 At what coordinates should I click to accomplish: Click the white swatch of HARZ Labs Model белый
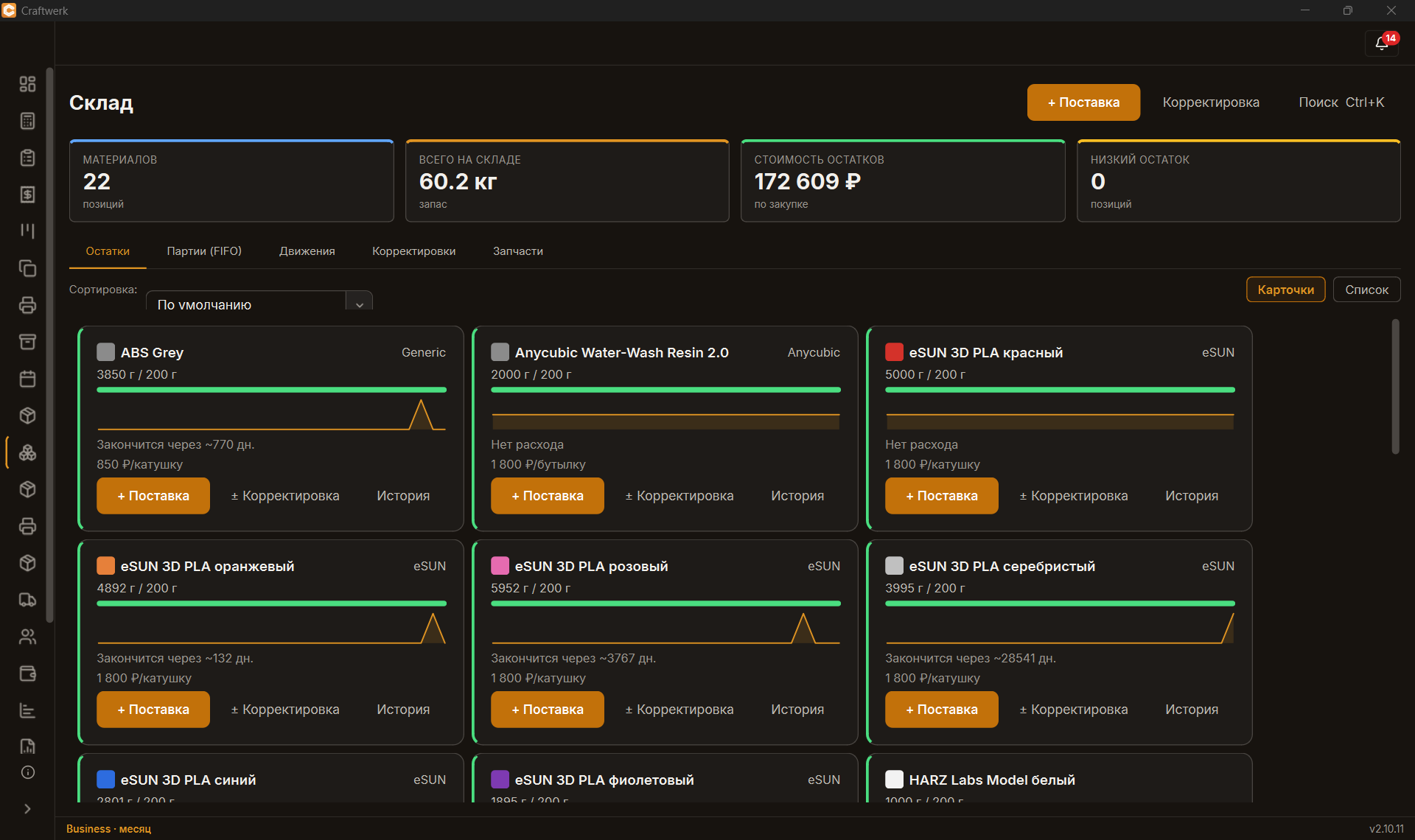894,780
